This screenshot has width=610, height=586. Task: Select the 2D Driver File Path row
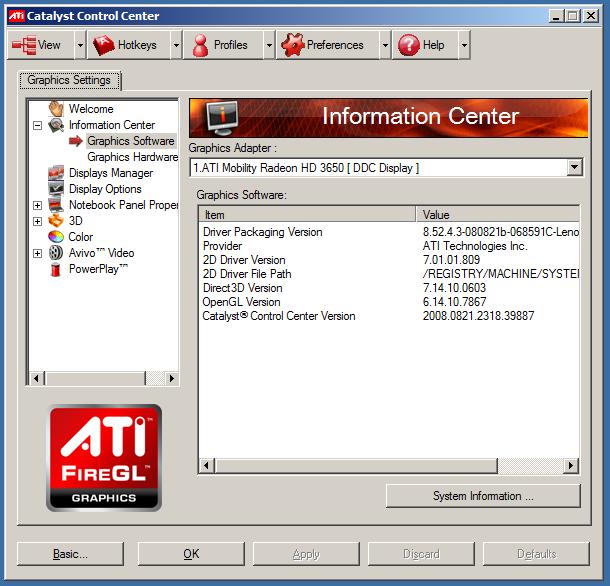click(x=389, y=274)
